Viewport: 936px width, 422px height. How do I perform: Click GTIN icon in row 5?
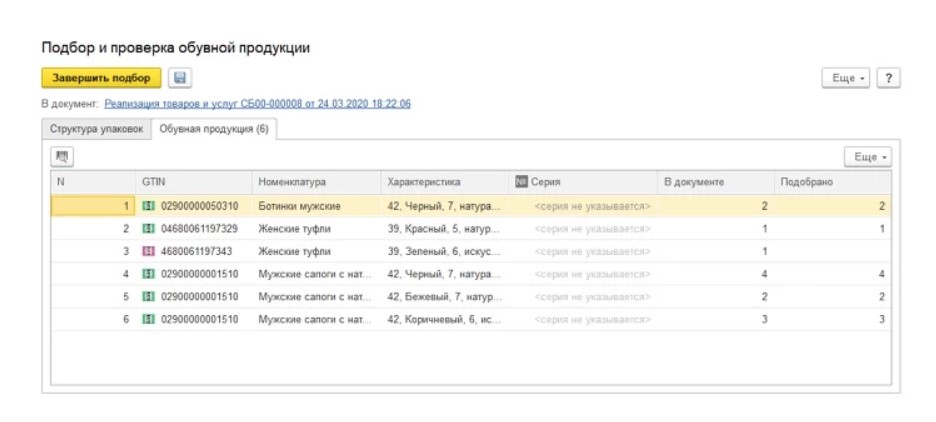149,297
